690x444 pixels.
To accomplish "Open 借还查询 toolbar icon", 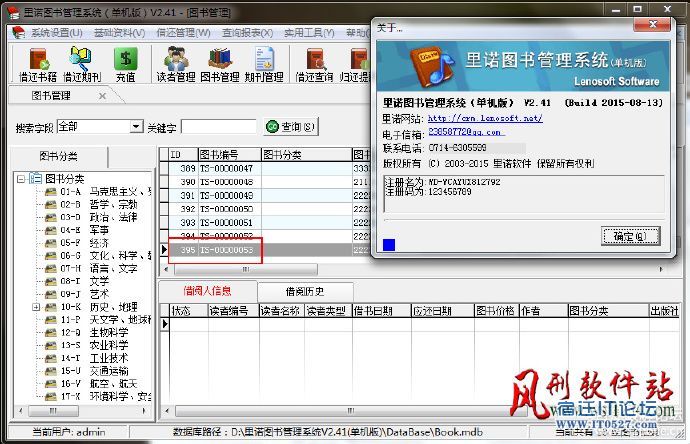I will [314, 65].
